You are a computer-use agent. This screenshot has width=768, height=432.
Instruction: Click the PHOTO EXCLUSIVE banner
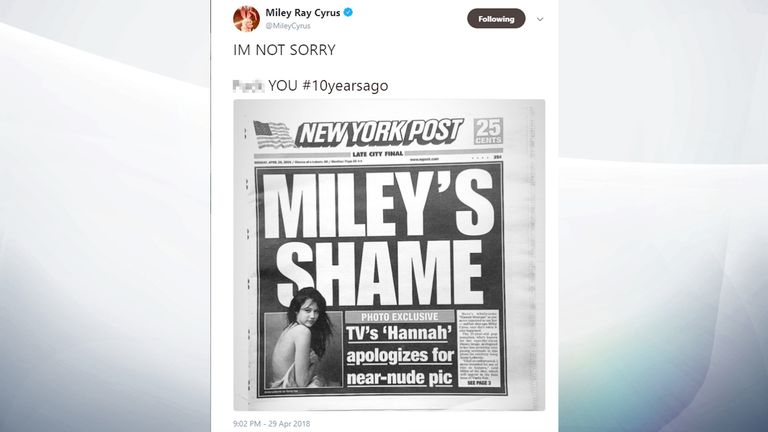coord(400,316)
